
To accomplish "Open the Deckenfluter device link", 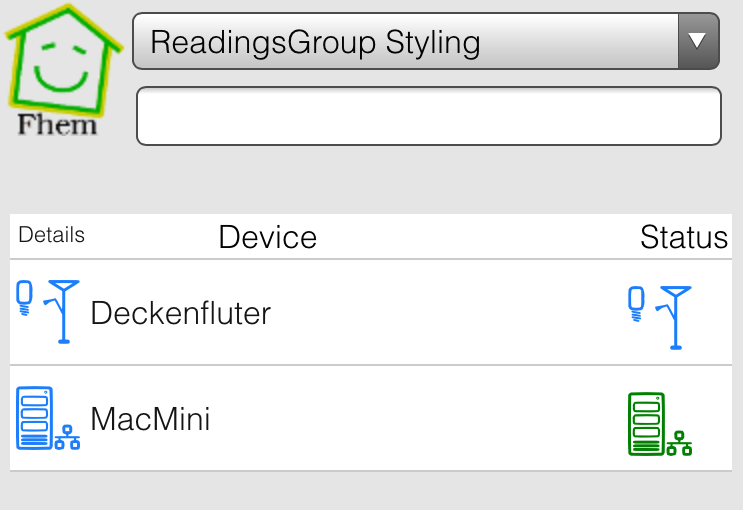I will (181, 313).
